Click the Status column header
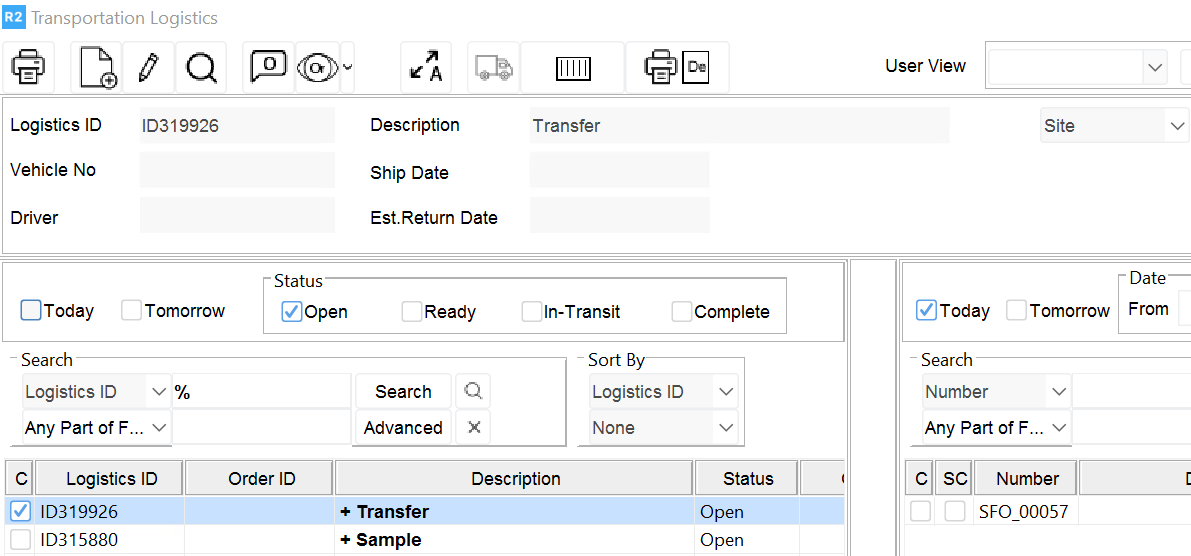 pyautogui.click(x=748, y=479)
